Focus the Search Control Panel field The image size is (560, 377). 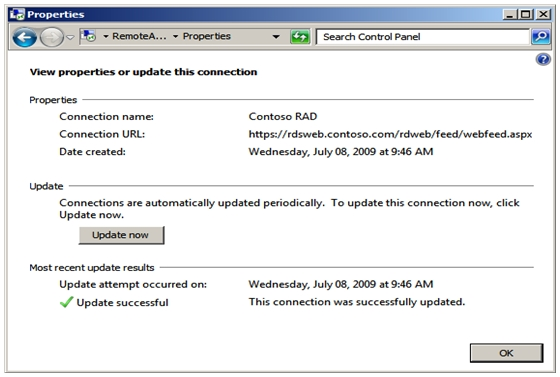click(x=422, y=37)
